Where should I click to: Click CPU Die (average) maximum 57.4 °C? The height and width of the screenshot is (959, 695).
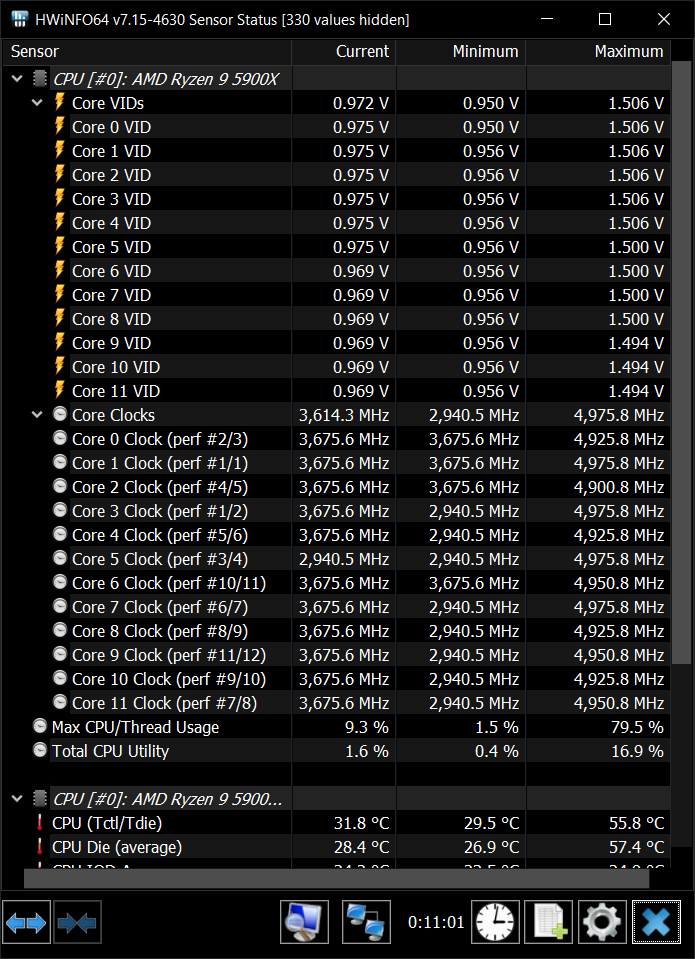[x=637, y=847]
